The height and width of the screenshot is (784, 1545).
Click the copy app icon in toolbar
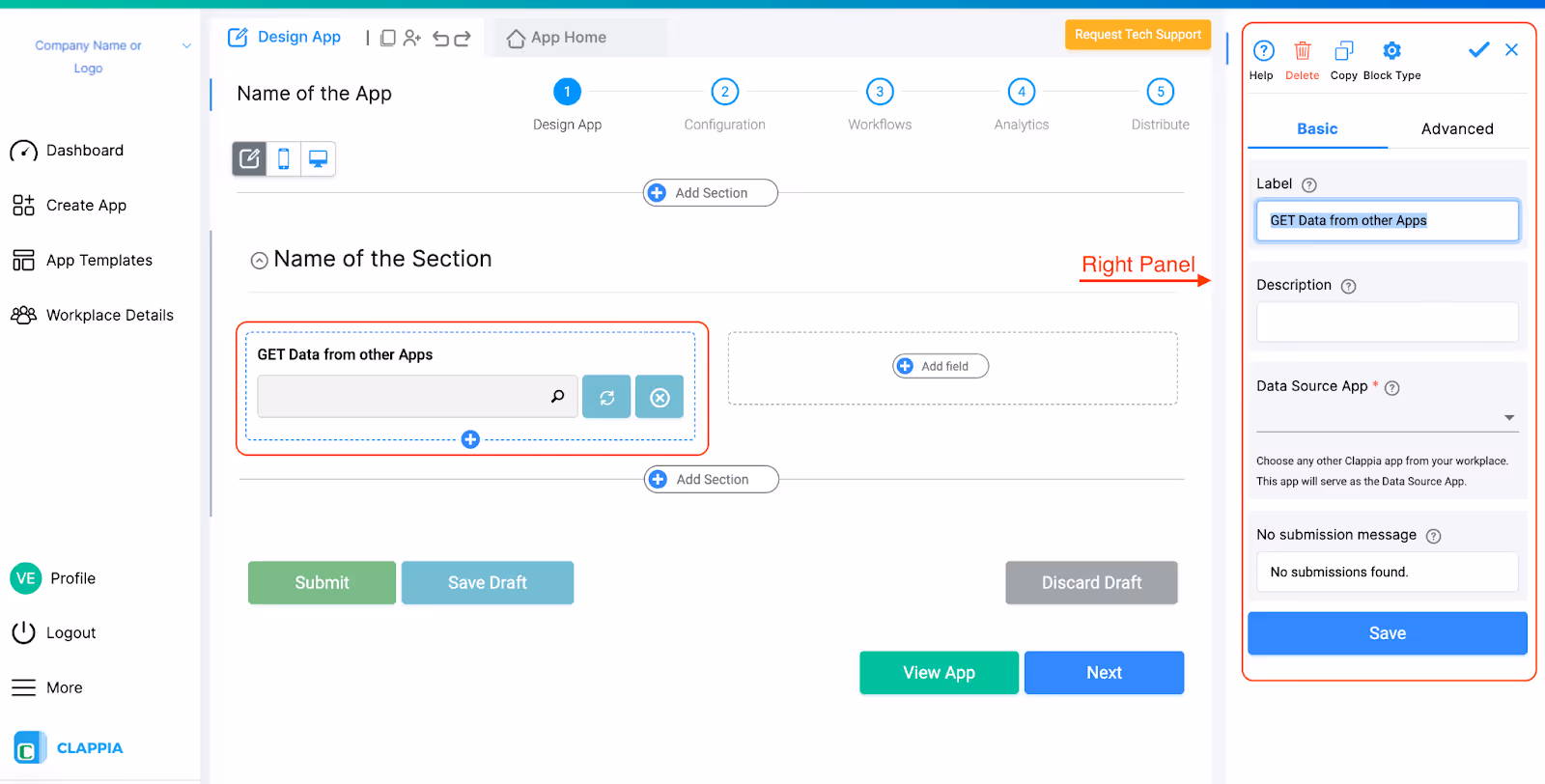click(x=388, y=38)
